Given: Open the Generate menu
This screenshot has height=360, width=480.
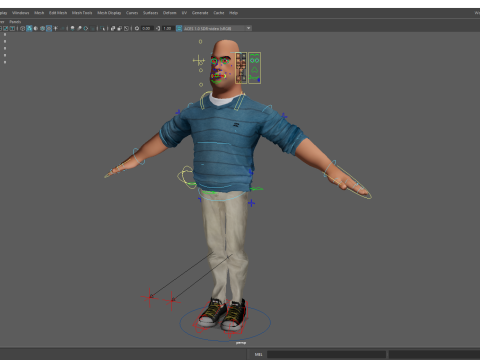Looking at the screenshot, I should pyautogui.click(x=200, y=13).
